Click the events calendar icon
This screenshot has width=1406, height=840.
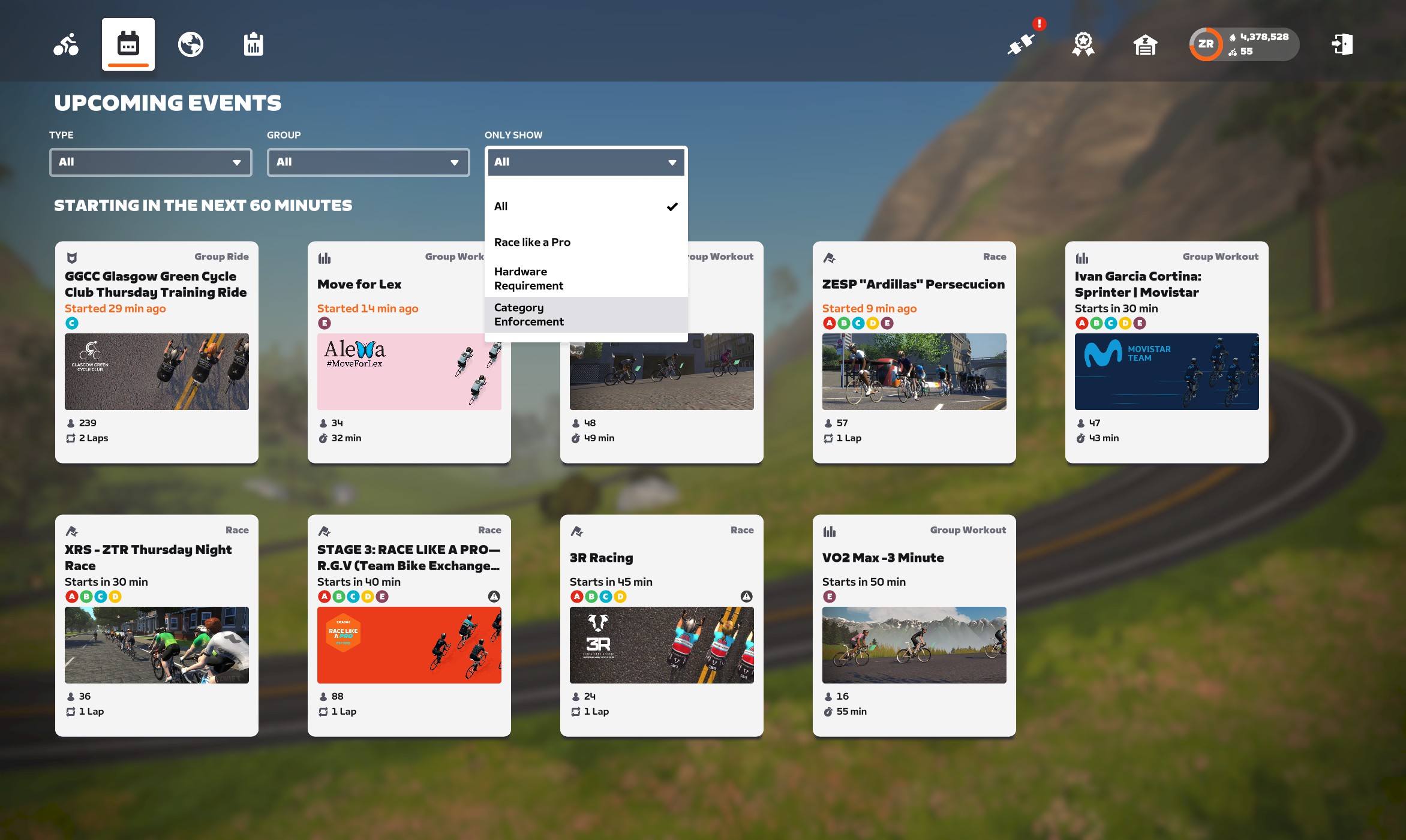pos(128,44)
